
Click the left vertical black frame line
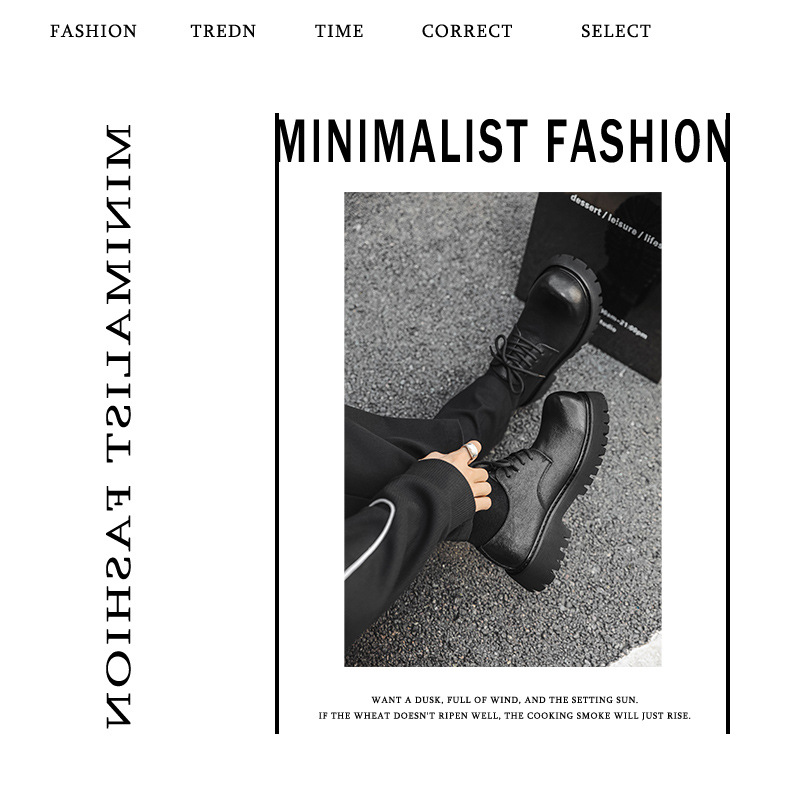tap(277, 423)
